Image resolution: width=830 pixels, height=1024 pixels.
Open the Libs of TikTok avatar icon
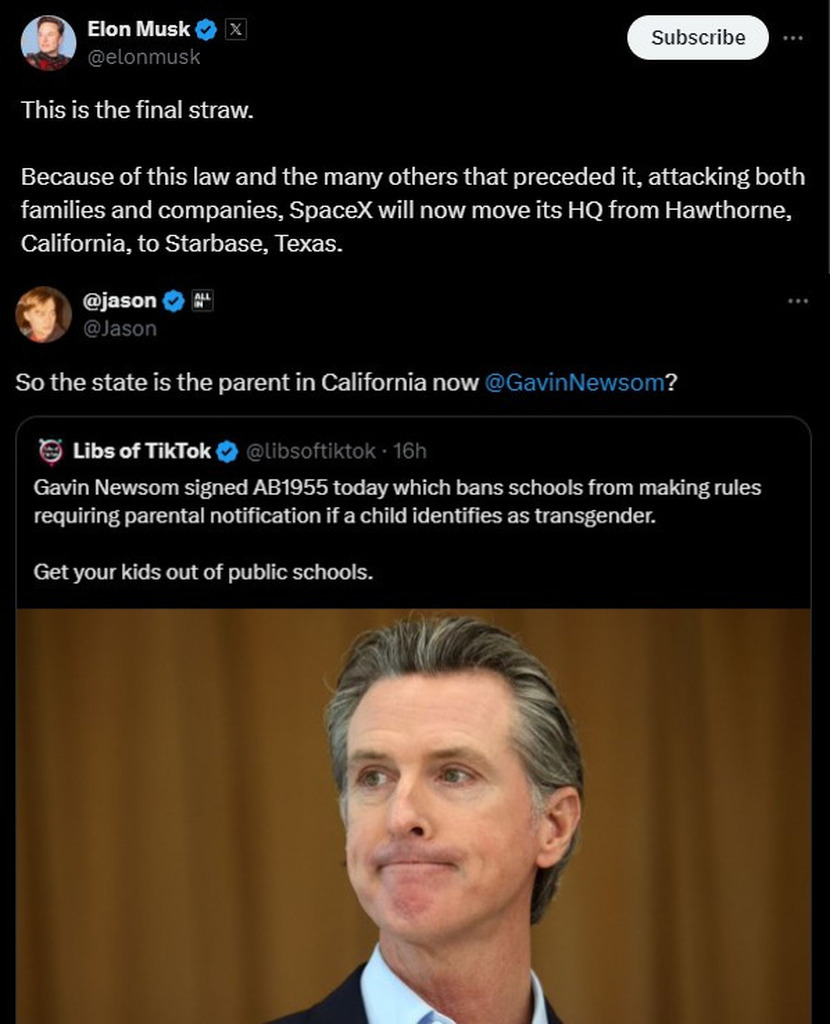50,451
